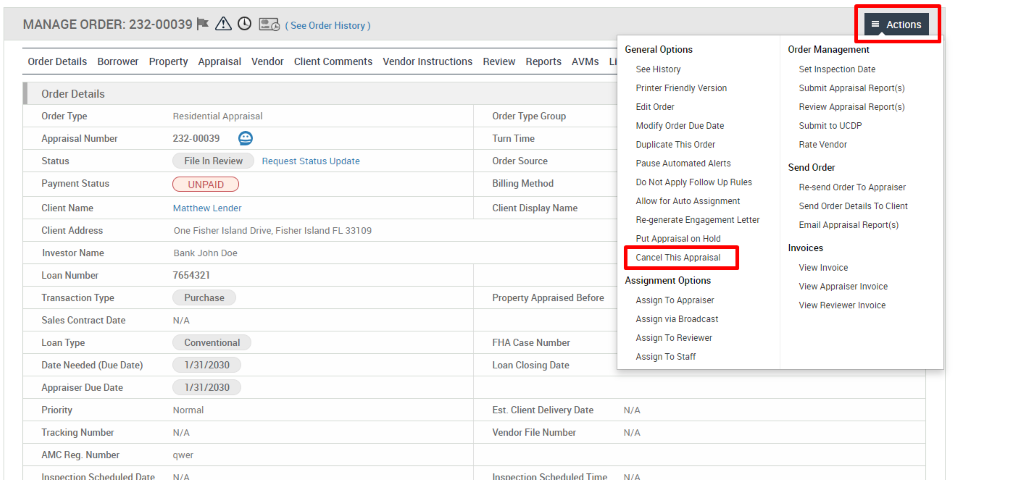Select Cancel This Appraisal
This screenshot has width=1024, height=480.
point(678,258)
